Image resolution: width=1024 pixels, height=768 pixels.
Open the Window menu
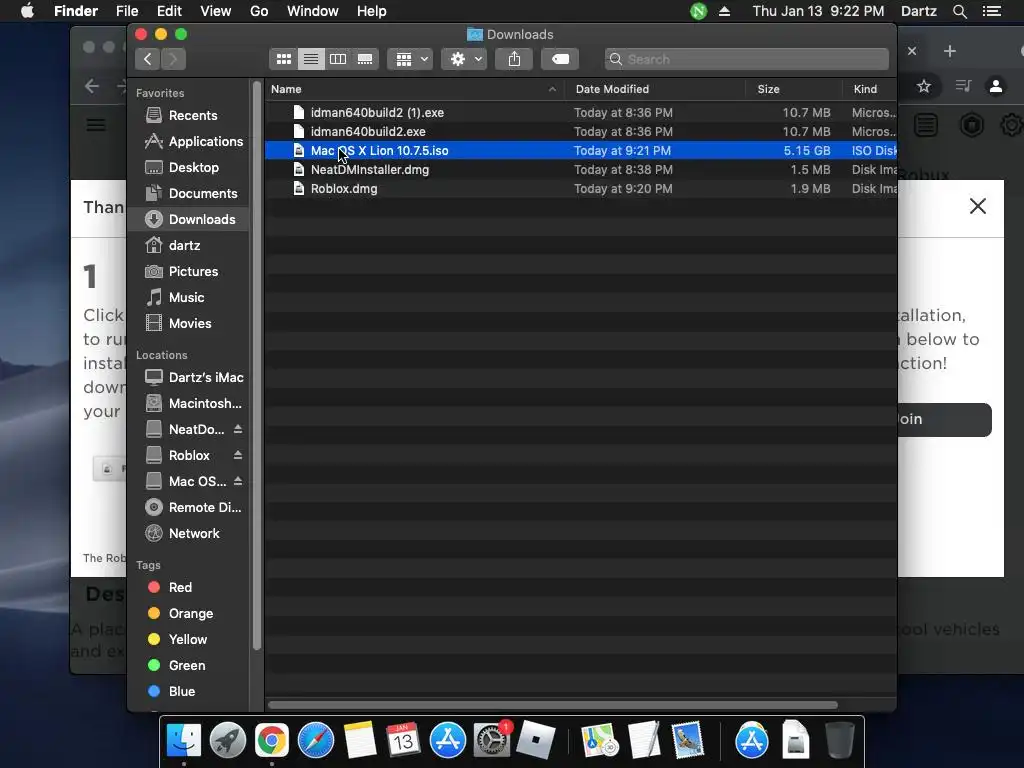pyautogui.click(x=313, y=11)
